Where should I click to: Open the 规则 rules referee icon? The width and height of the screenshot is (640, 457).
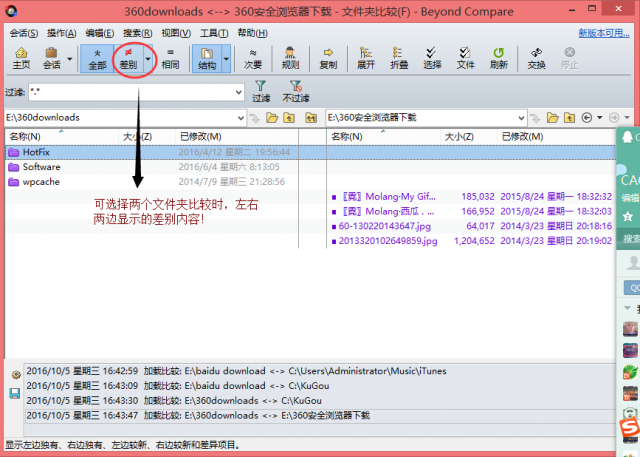(290, 58)
